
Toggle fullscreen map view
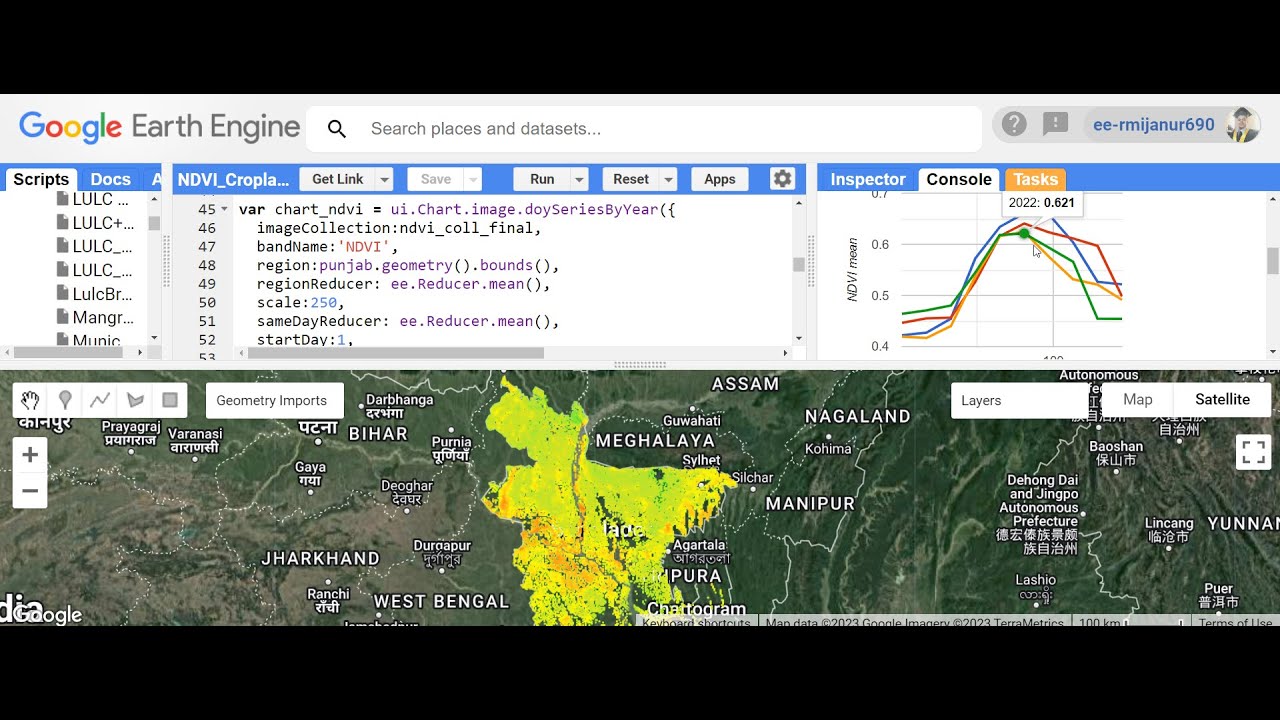point(1253,452)
